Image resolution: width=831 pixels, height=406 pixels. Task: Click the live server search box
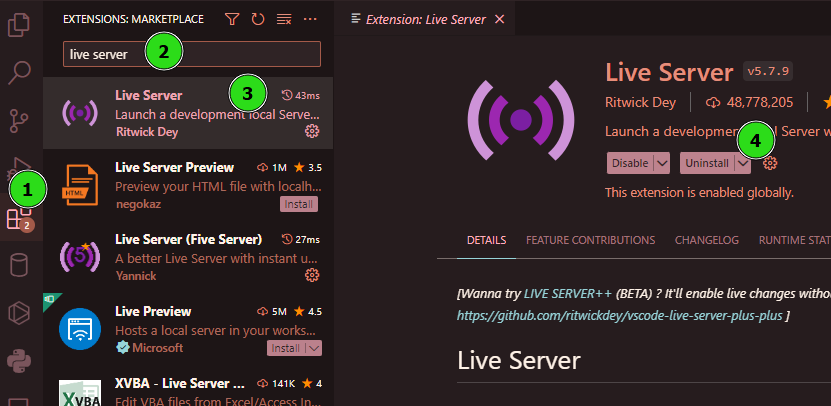click(192, 54)
